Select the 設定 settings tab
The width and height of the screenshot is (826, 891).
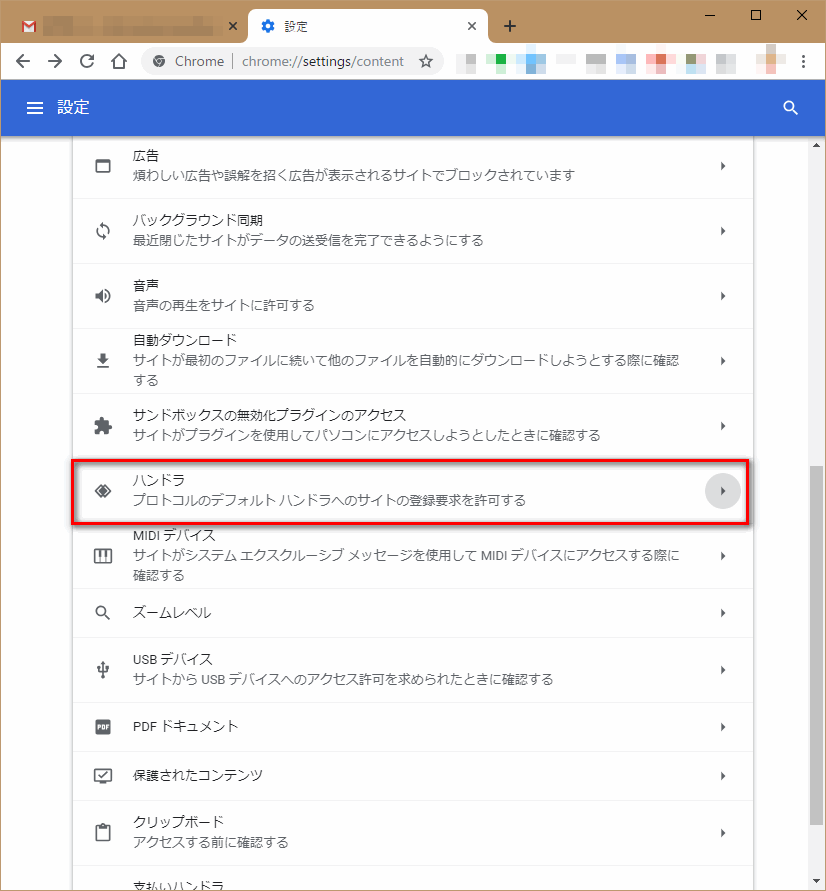pos(365,26)
